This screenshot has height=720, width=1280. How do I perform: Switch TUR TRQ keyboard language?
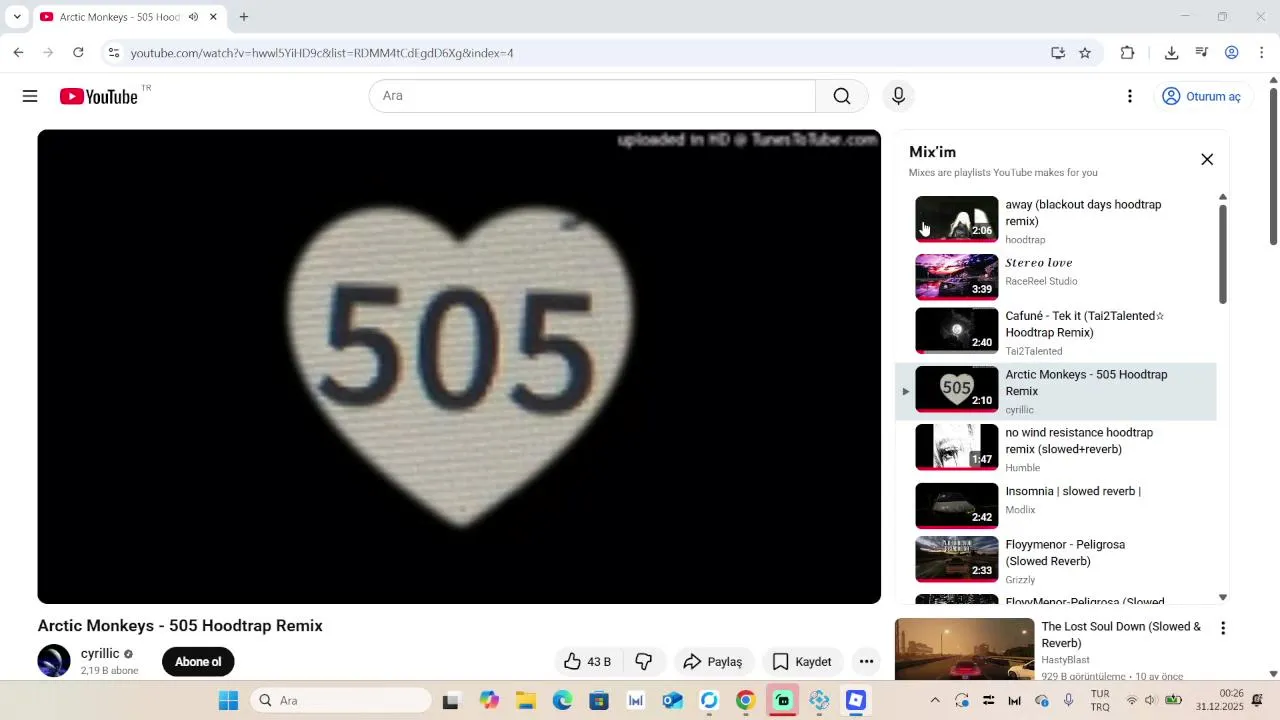[1100, 700]
